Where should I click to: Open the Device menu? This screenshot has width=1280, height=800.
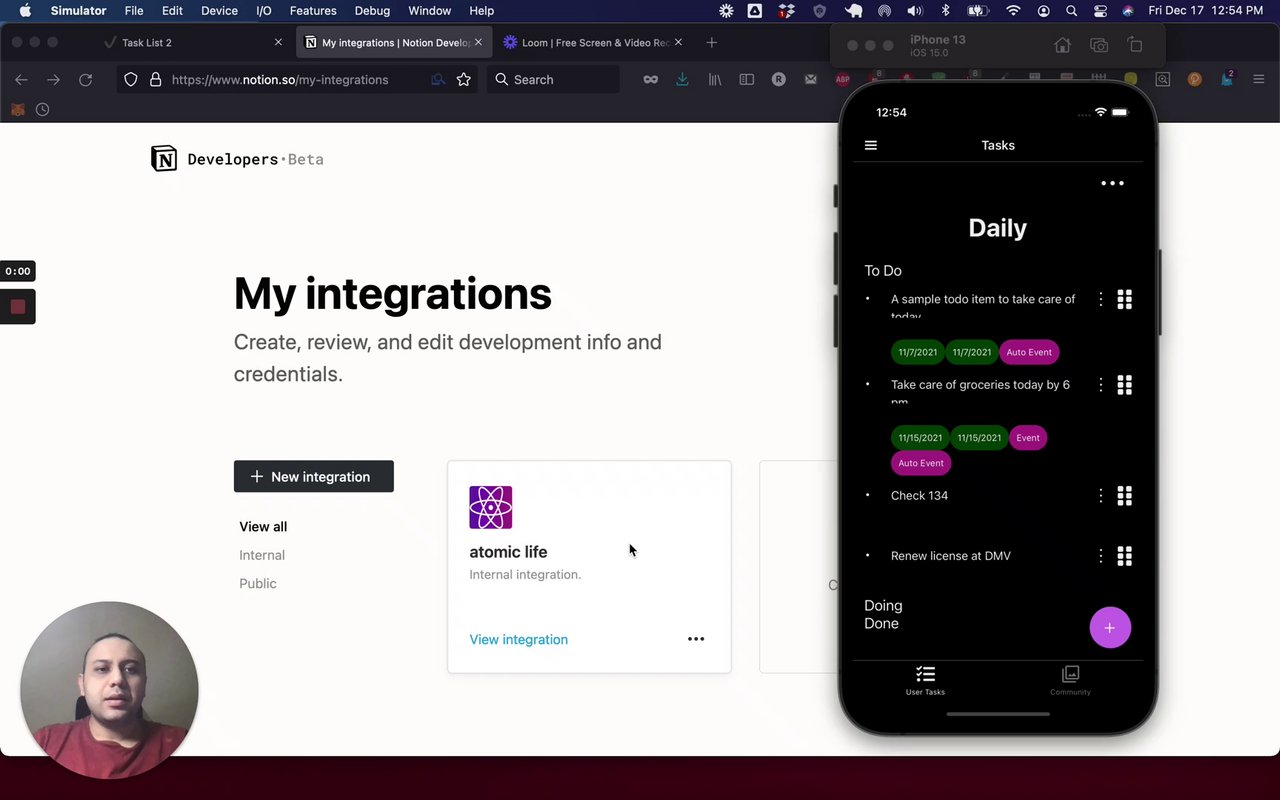pos(219,11)
